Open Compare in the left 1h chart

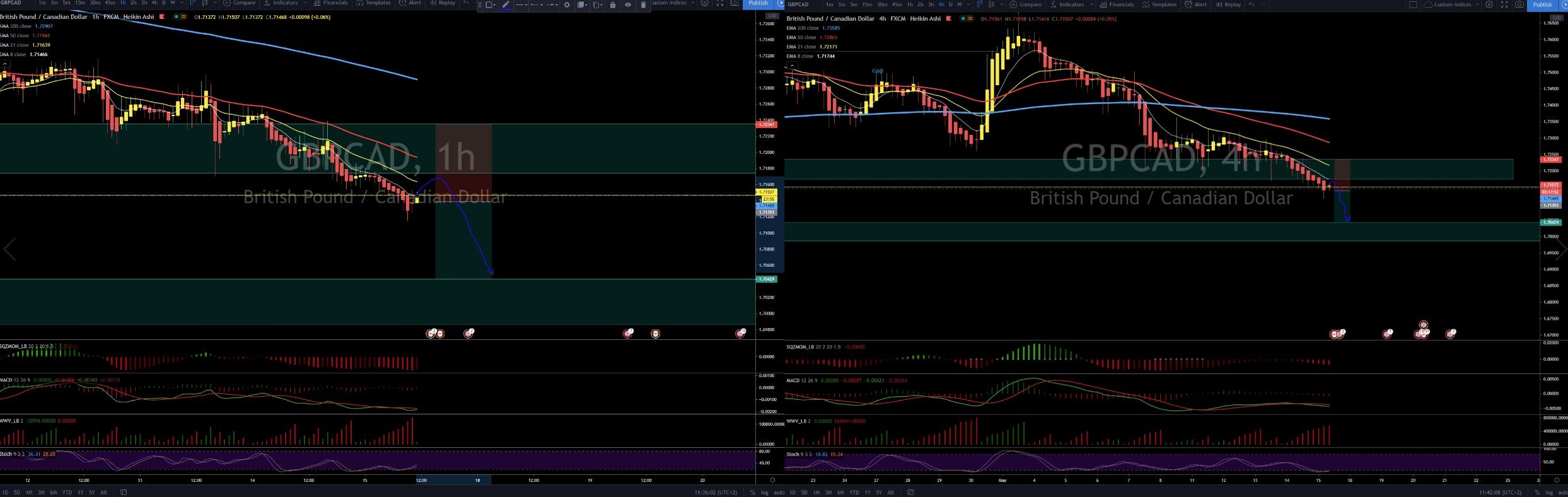tap(240, 3)
